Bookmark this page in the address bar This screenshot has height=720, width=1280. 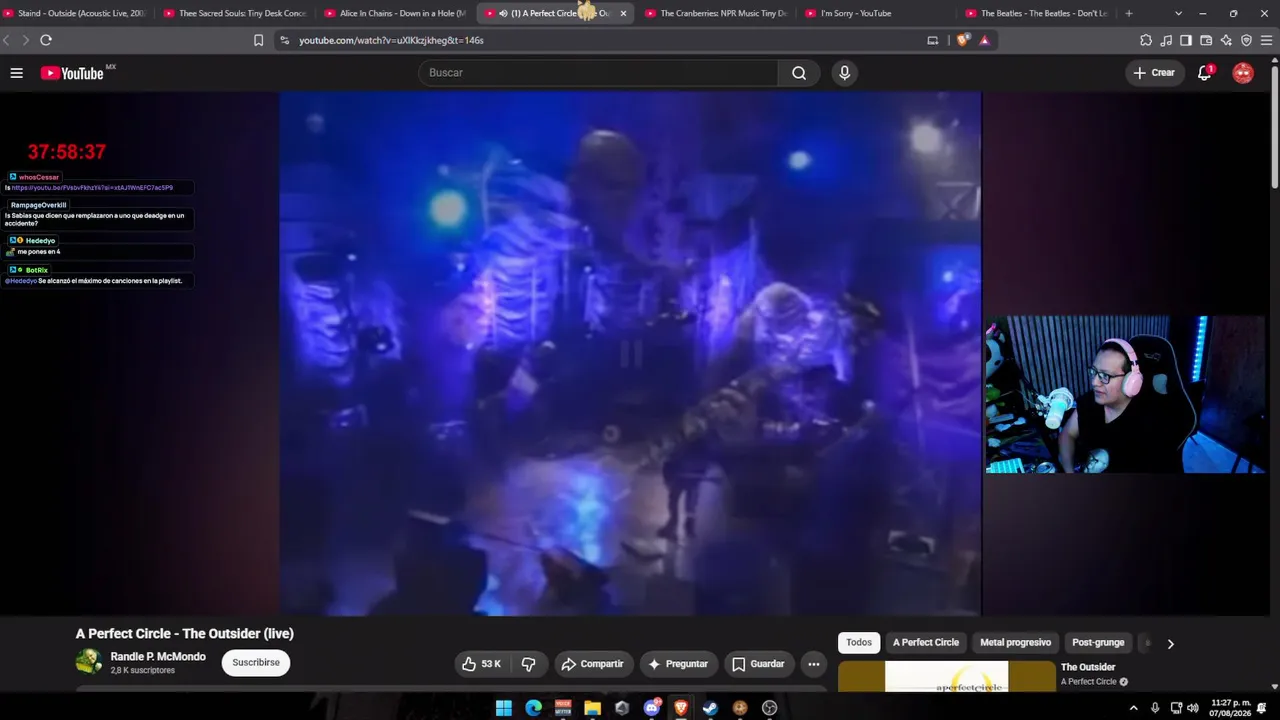(258, 40)
